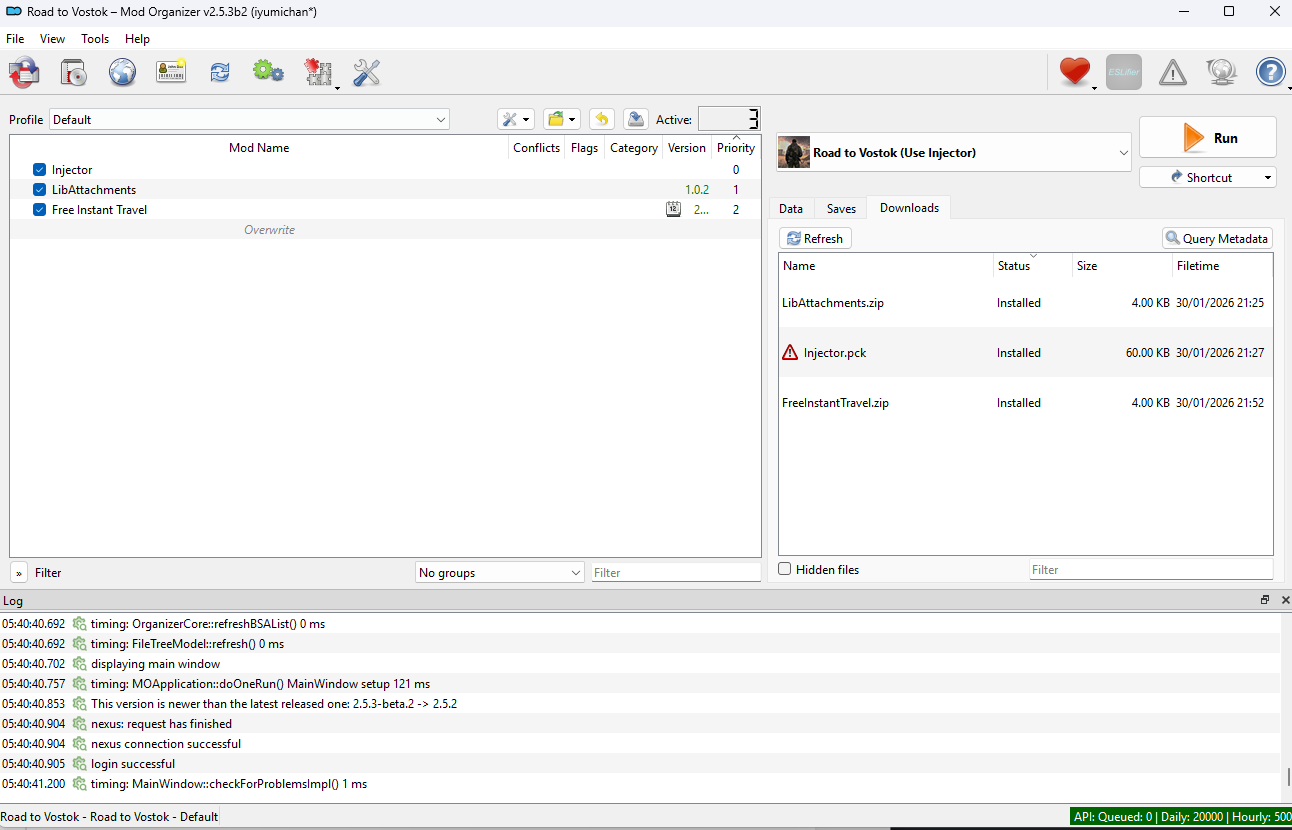Open Settings wrench and screwdriver icon
Image resolution: width=1292 pixels, height=830 pixels.
(367, 72)
